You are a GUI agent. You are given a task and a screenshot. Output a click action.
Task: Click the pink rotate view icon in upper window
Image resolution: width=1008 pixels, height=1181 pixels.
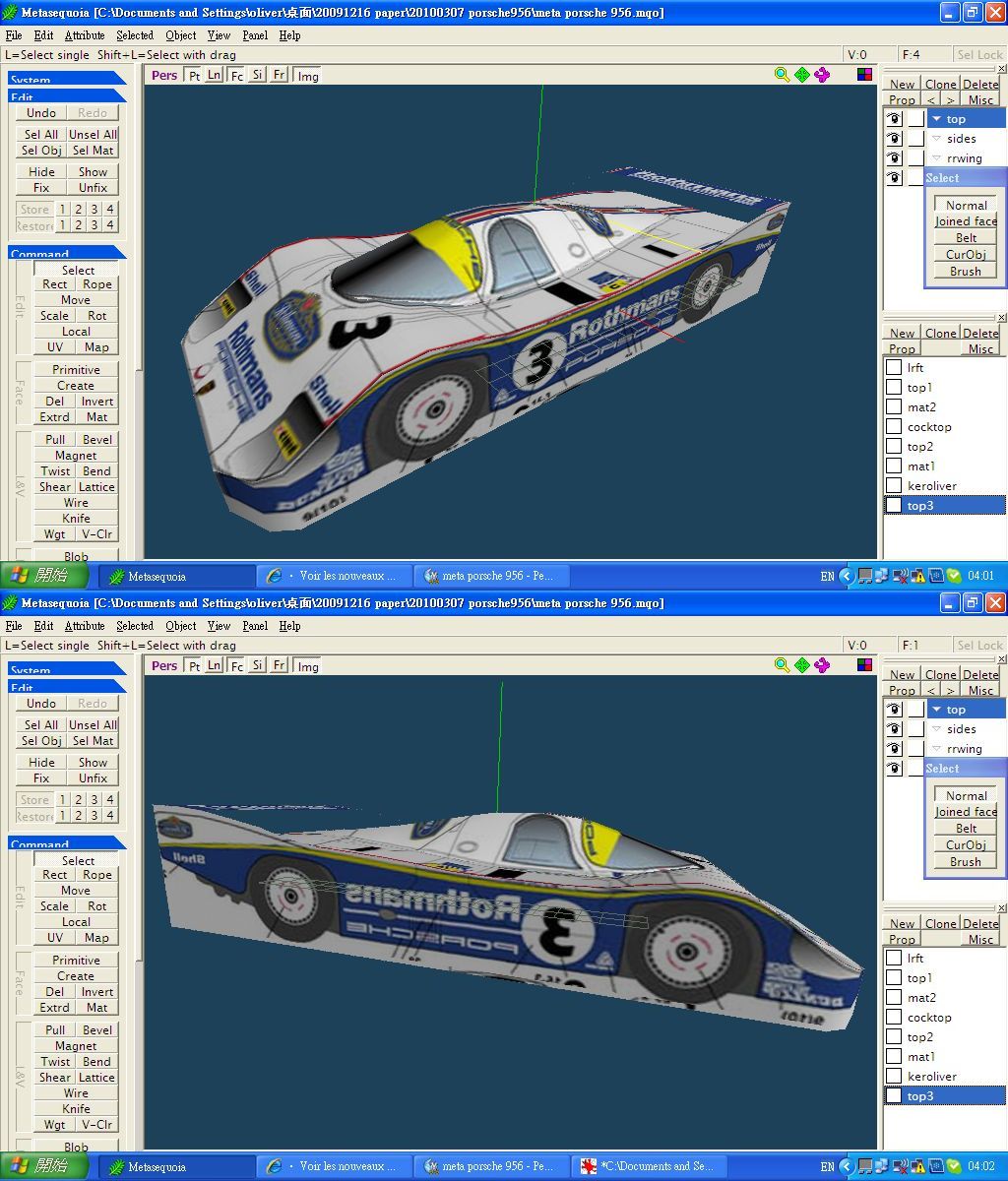click(x=822, y=75)
